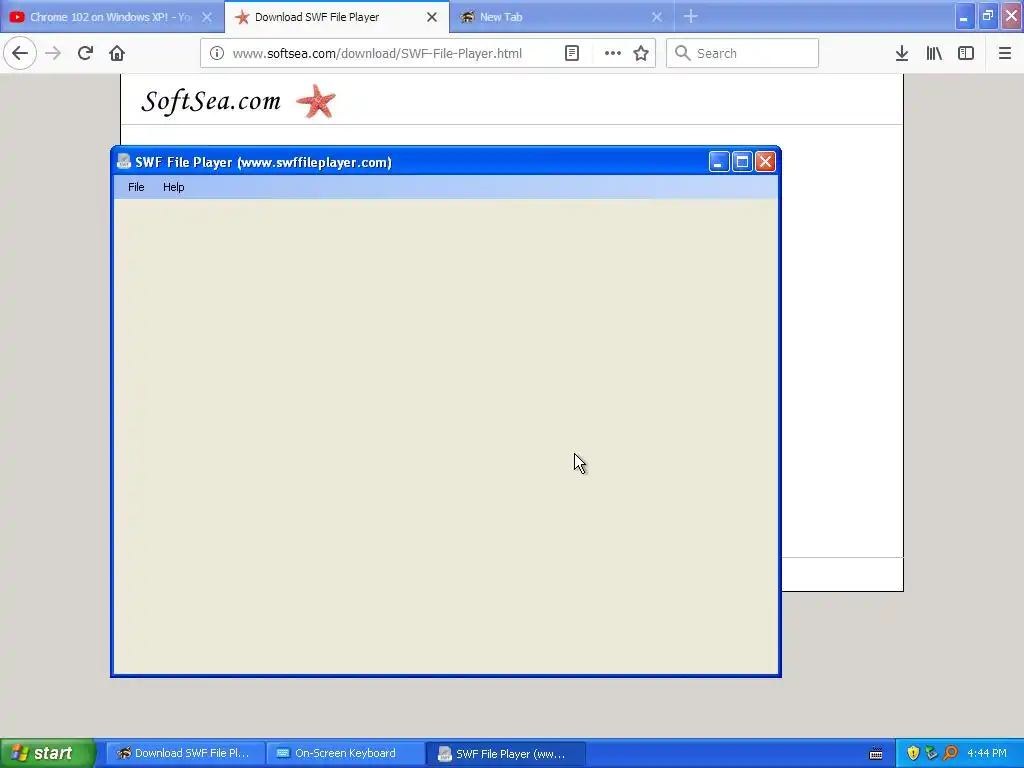
Task: Click the yellow security shield tray icon
Action: pos(914,754)
